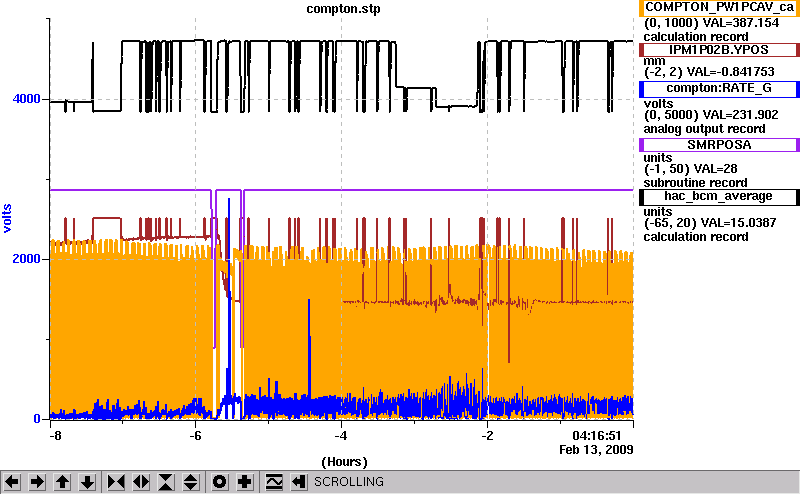Click the VAL=-0.841753 readout
800x494 pixels.
coord(731,72)
